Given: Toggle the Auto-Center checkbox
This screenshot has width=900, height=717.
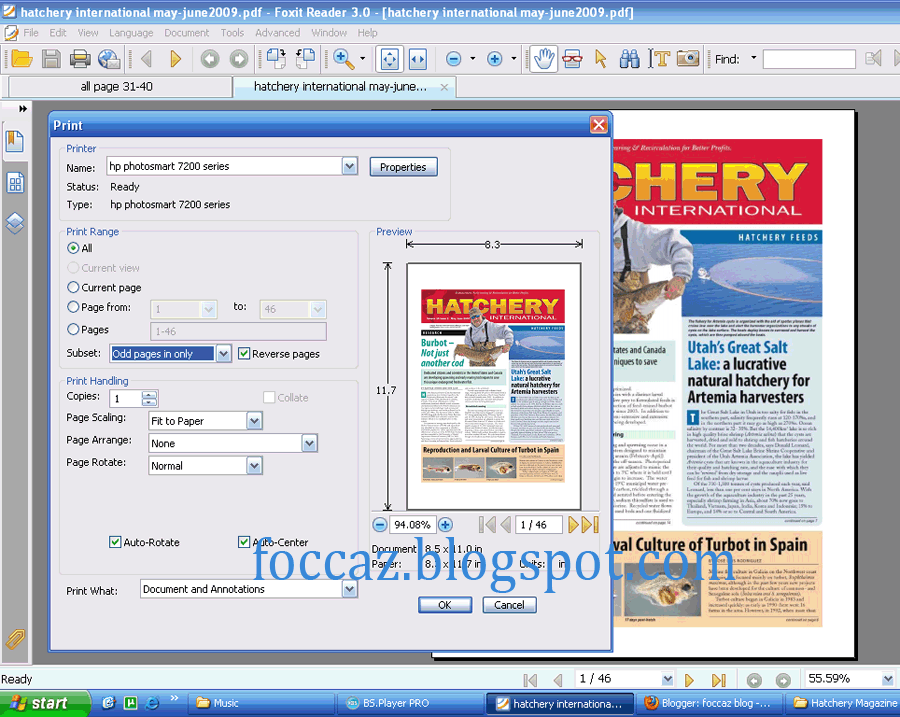Looking at the screenshot, I should [244, 542].
